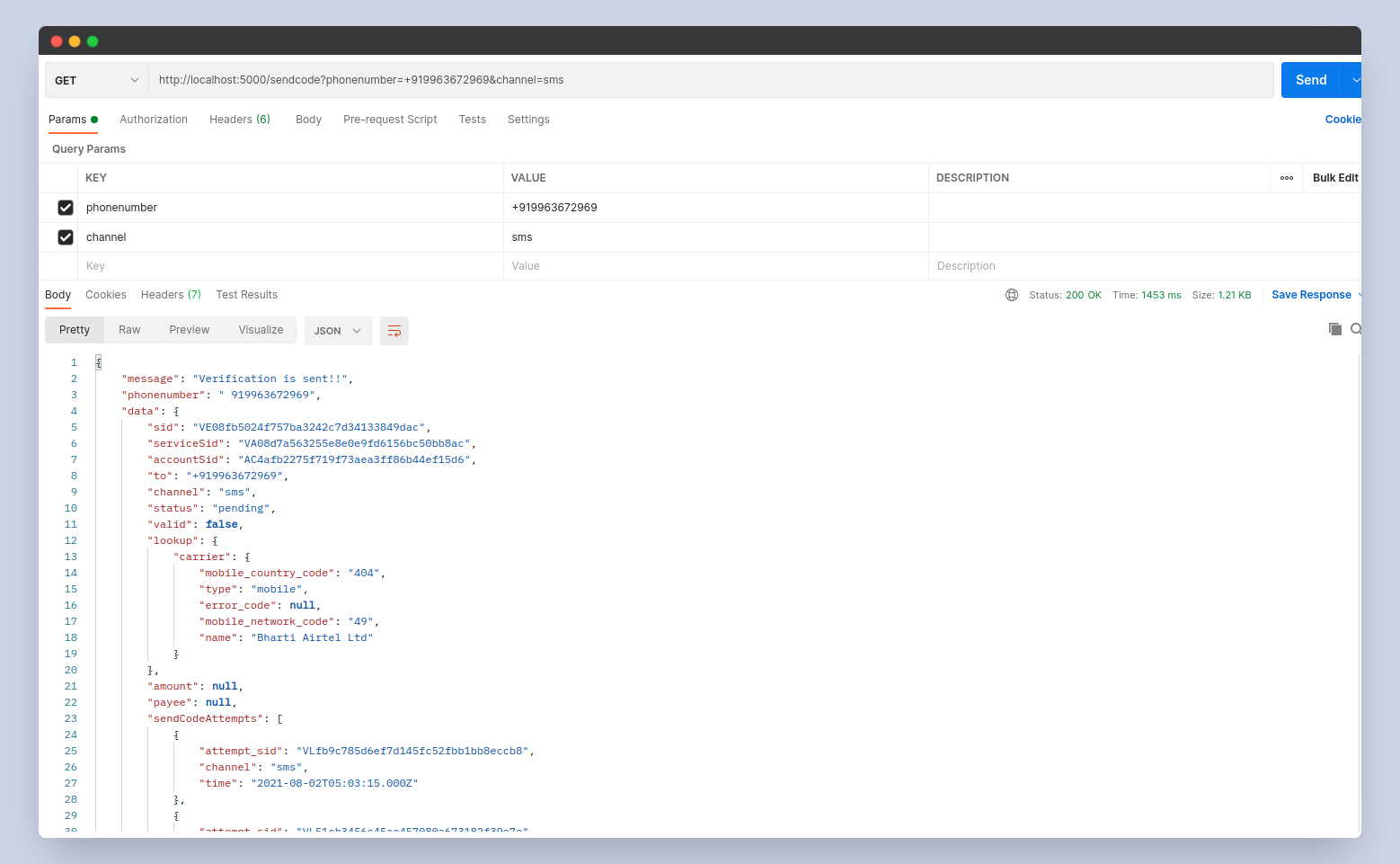
Task: Click the phonenumber key cell
Action: (x=290, y=208)
